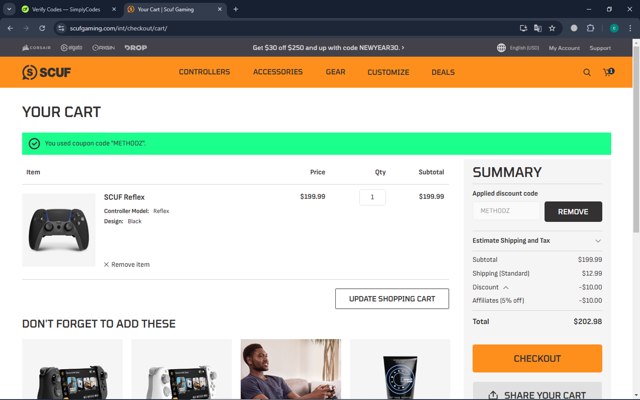
Task: Open the shopping cart icon
Action: 608,72
